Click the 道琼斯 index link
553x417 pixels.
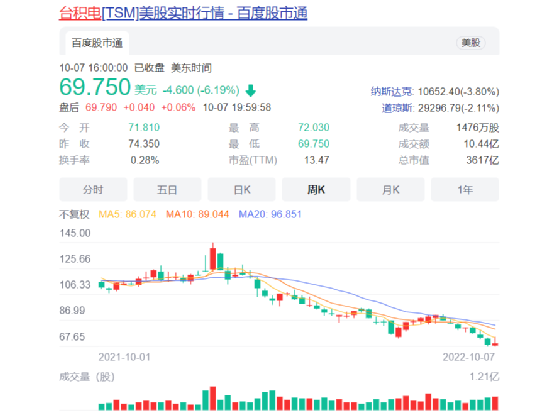397,108
